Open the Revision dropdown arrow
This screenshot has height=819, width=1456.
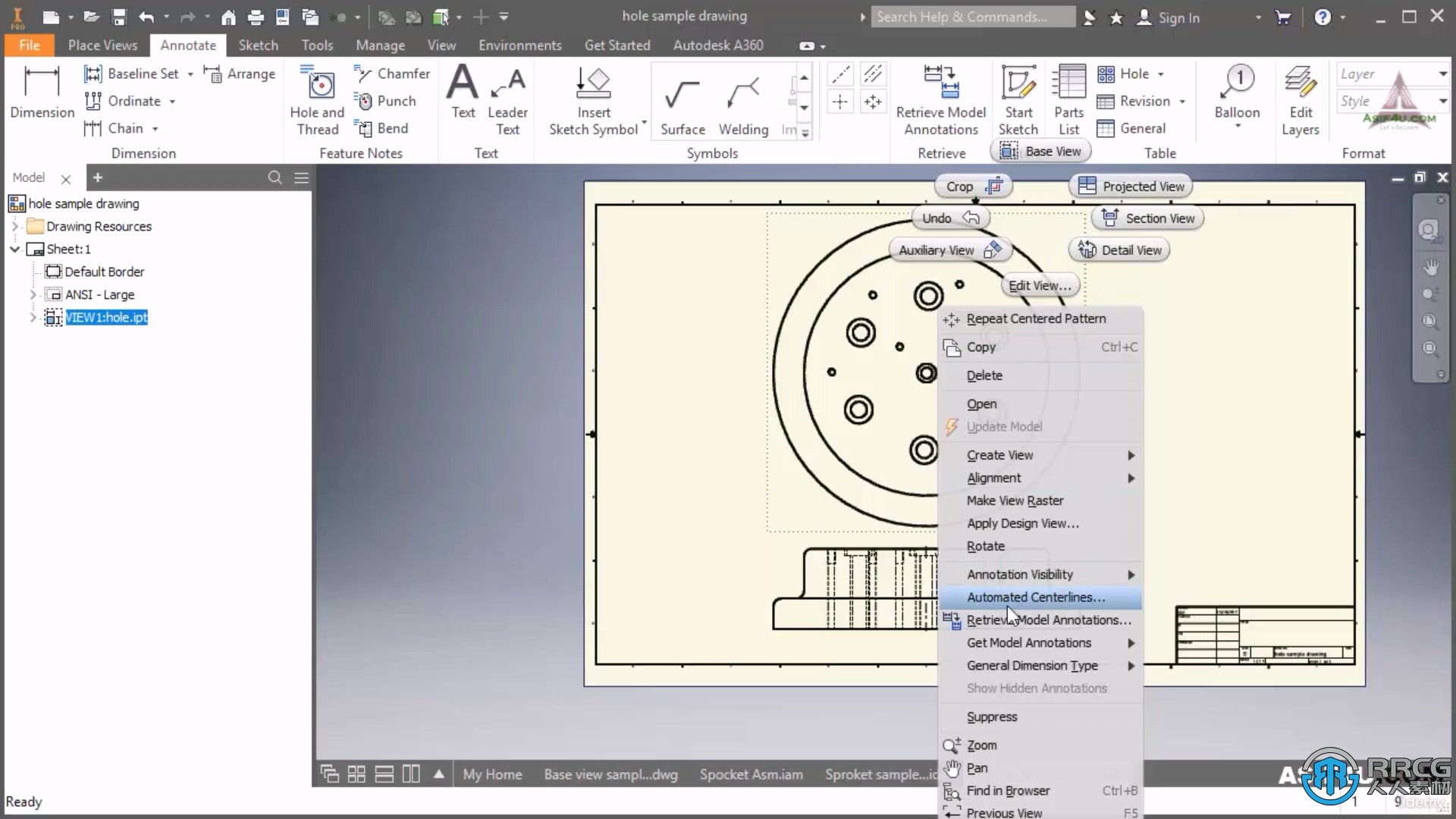1182,102
